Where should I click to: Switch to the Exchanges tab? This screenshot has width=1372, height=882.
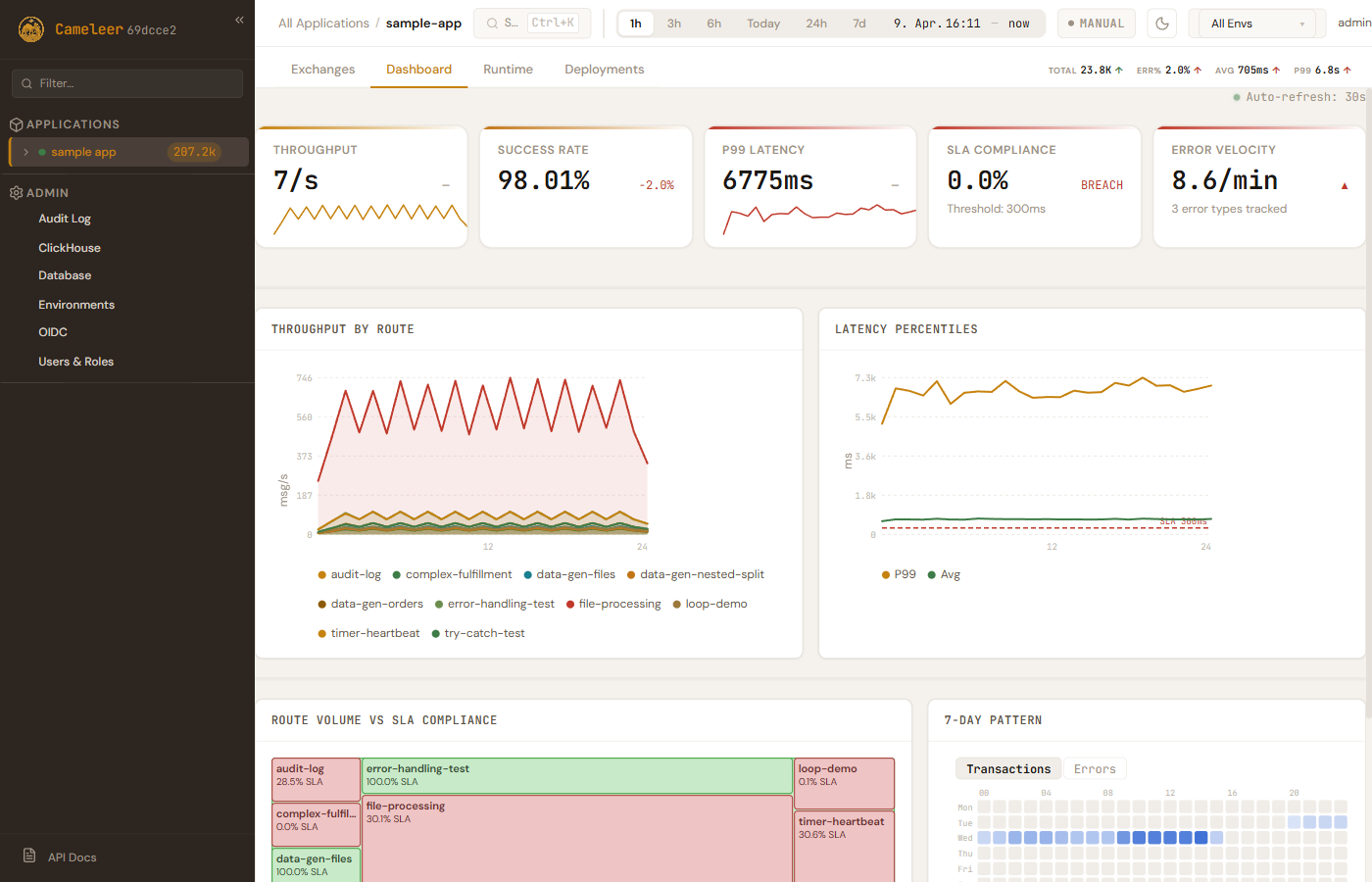pos(322,70)
